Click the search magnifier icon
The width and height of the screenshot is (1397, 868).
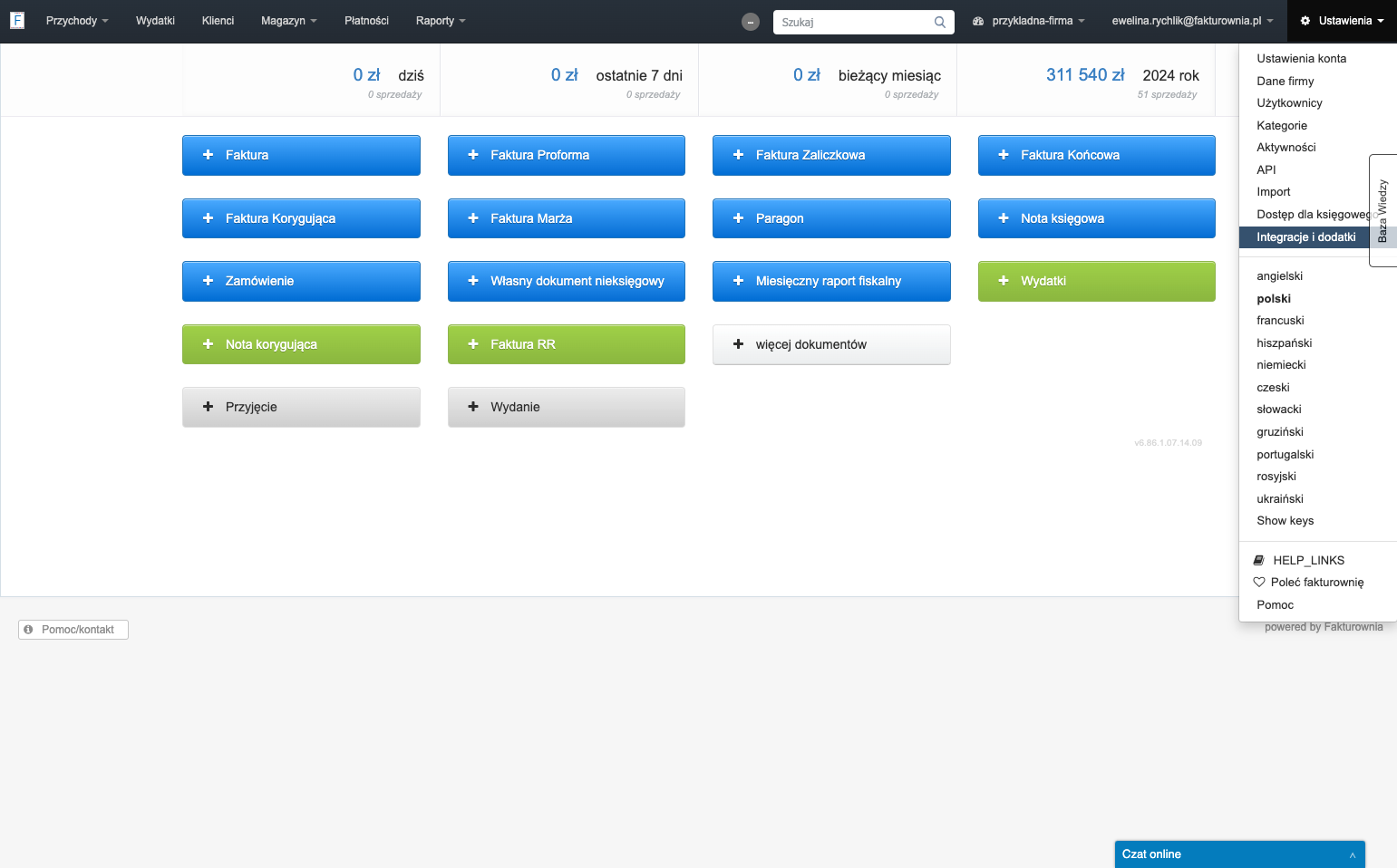pos(940,22)
